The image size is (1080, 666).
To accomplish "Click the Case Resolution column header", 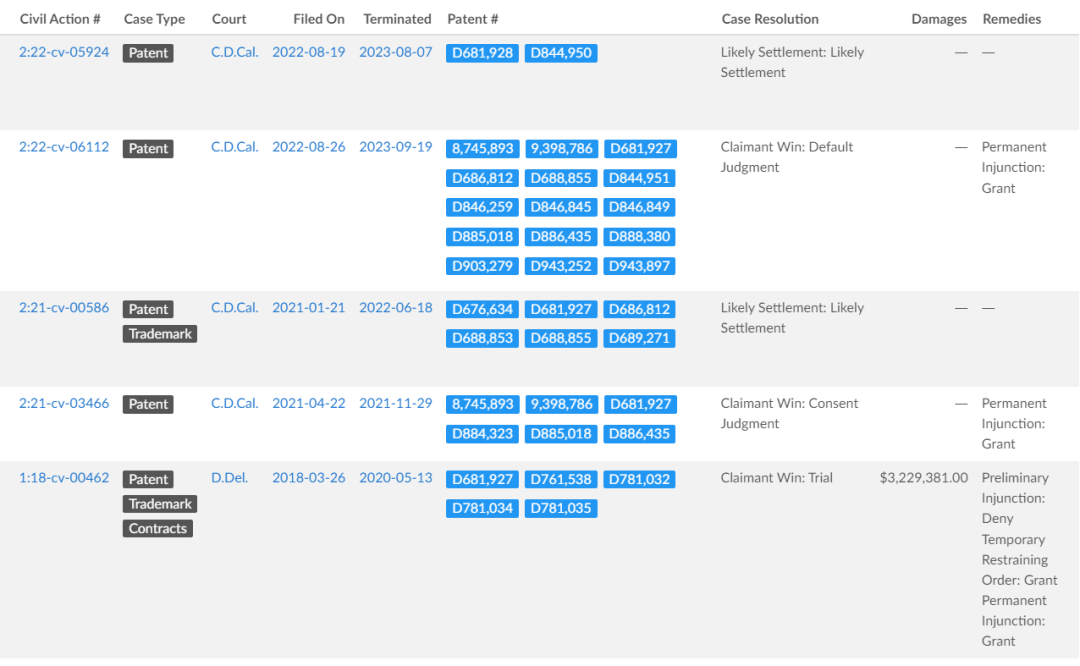I will 770,19.
